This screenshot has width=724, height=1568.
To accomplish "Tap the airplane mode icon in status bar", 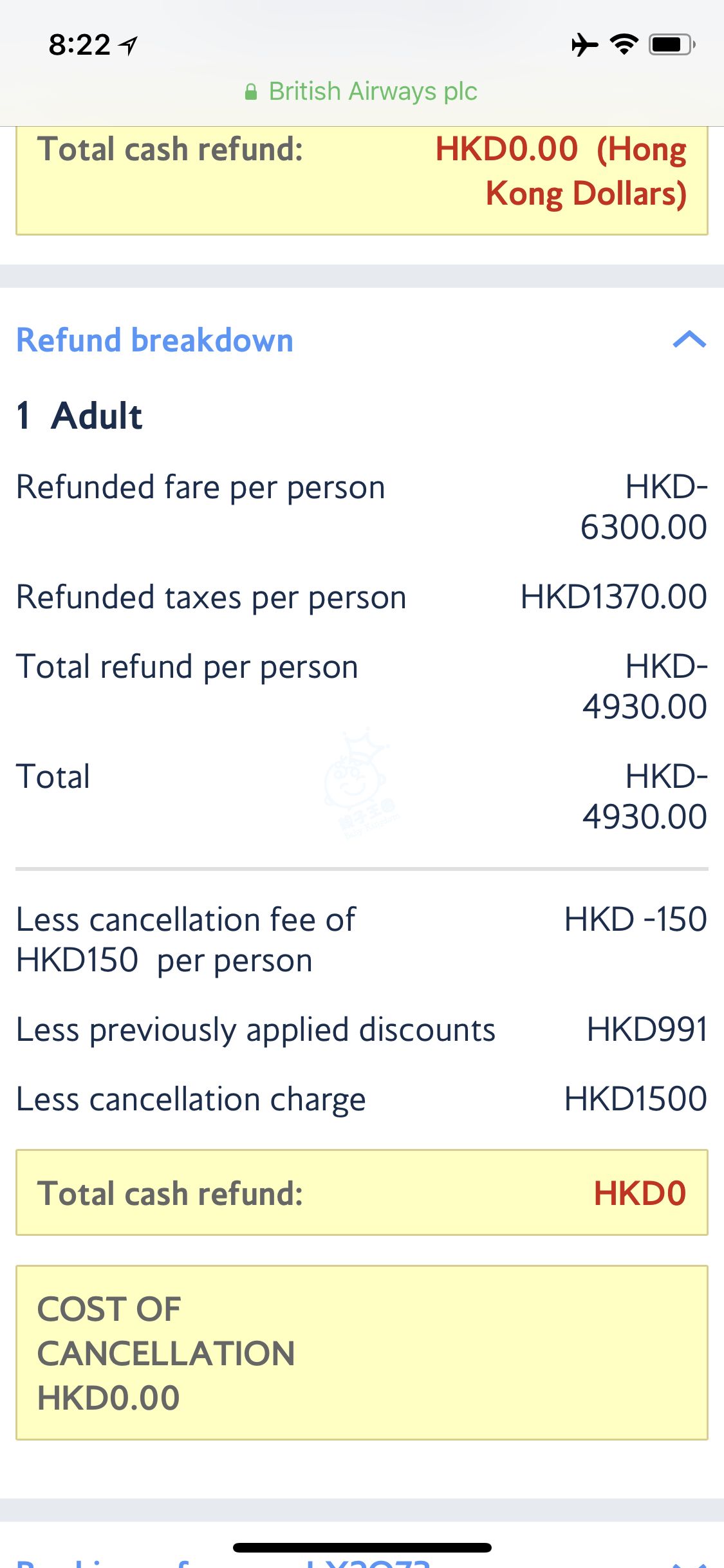I will pyautogui.click(x=584, y=45).
